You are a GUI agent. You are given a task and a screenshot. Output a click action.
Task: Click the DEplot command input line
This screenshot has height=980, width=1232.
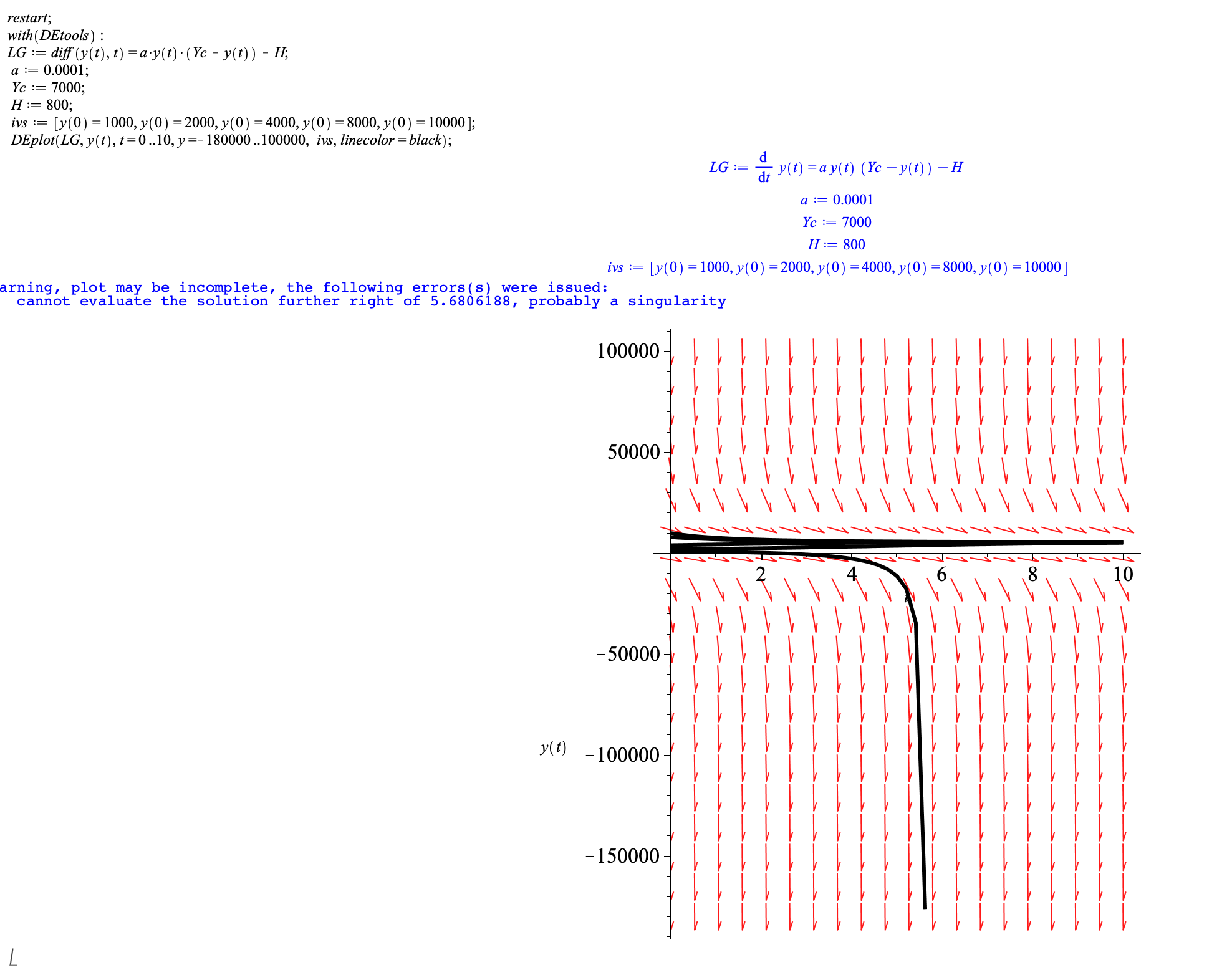click(x=231, y=140)
